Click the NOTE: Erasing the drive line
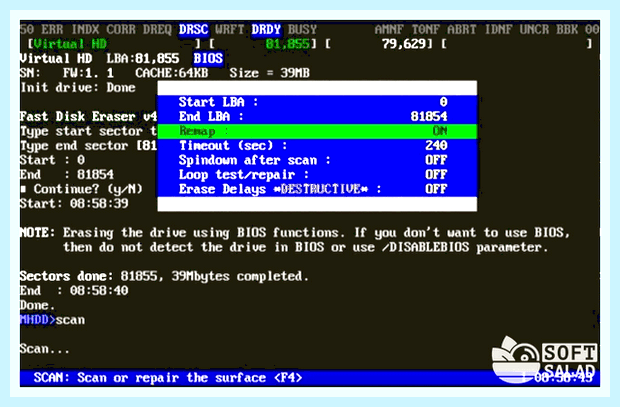This screenshot has width=620, height=407. pyautogui.click(x=295, y=233)
